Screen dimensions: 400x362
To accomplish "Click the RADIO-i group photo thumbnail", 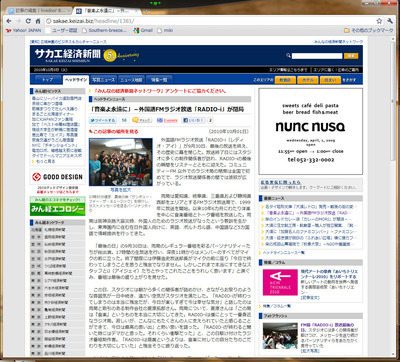I will [121, 162].
